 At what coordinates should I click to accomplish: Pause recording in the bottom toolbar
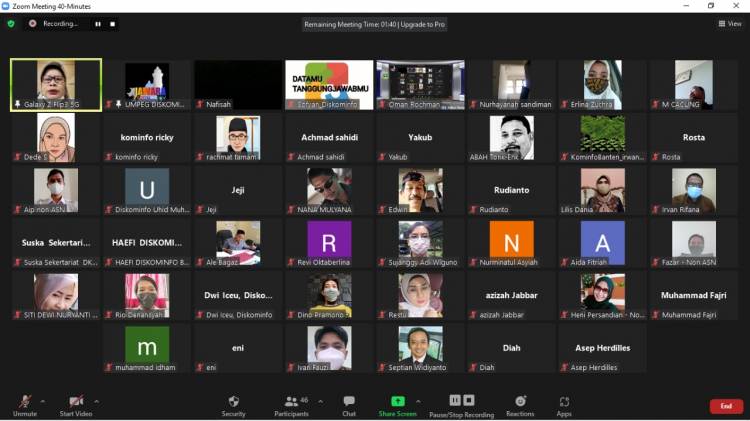tap(455, 400)
